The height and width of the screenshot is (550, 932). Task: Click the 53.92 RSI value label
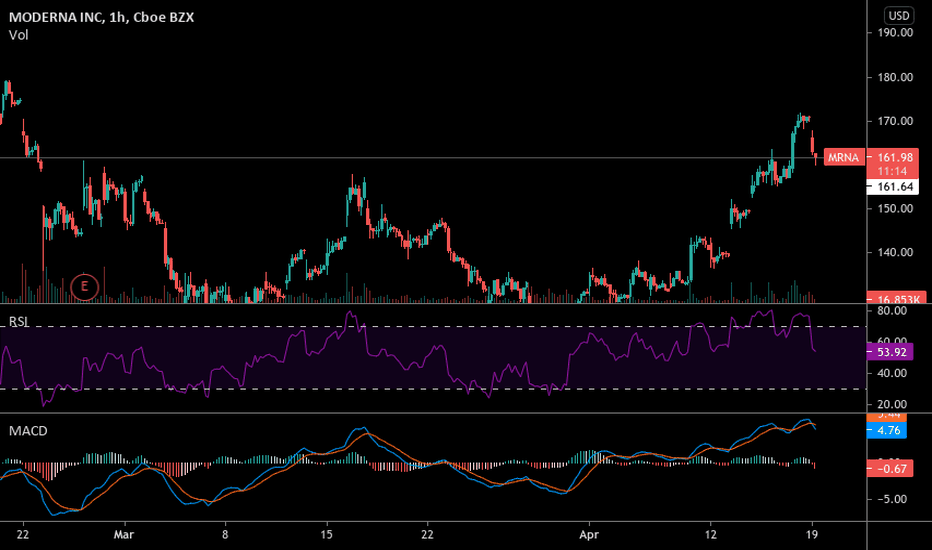891,352
